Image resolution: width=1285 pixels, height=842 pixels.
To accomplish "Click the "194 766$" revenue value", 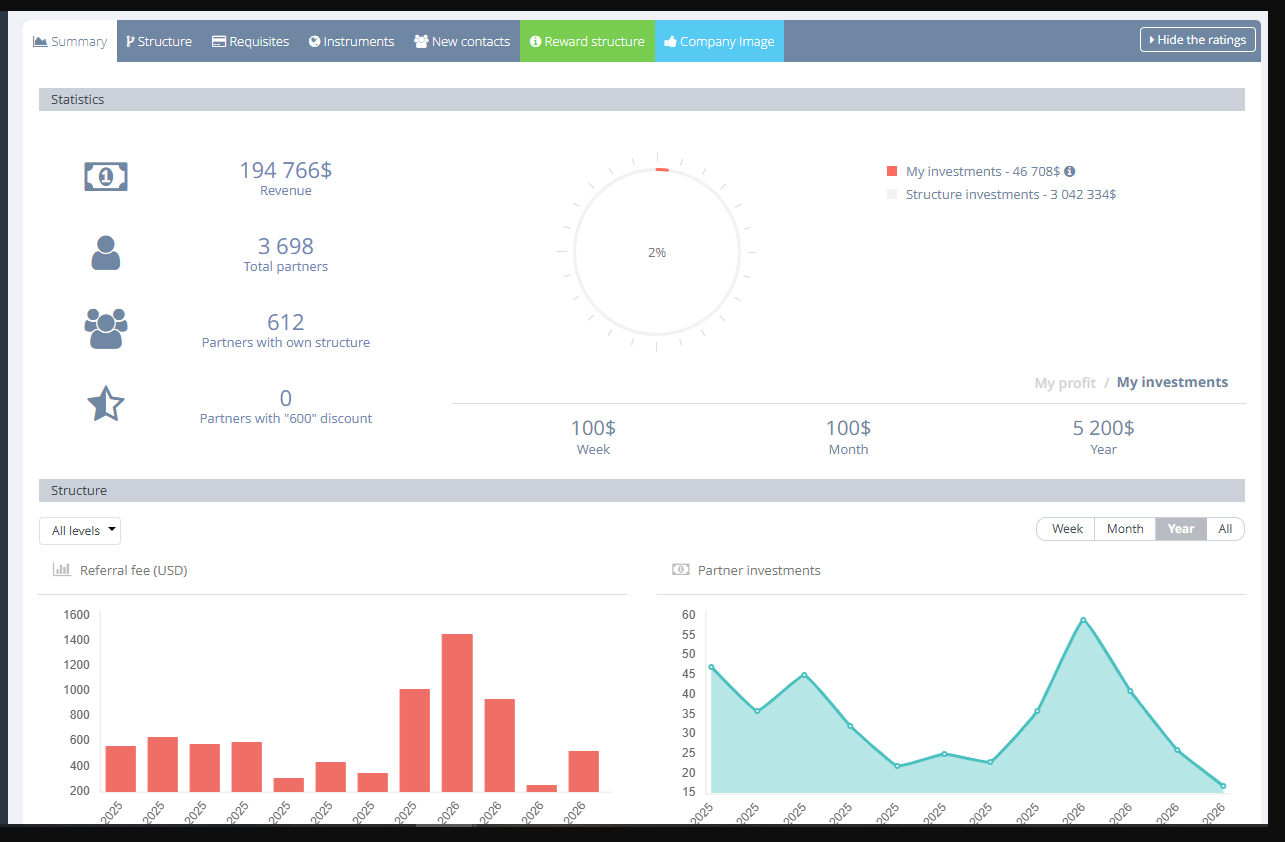I will [285, 170].
